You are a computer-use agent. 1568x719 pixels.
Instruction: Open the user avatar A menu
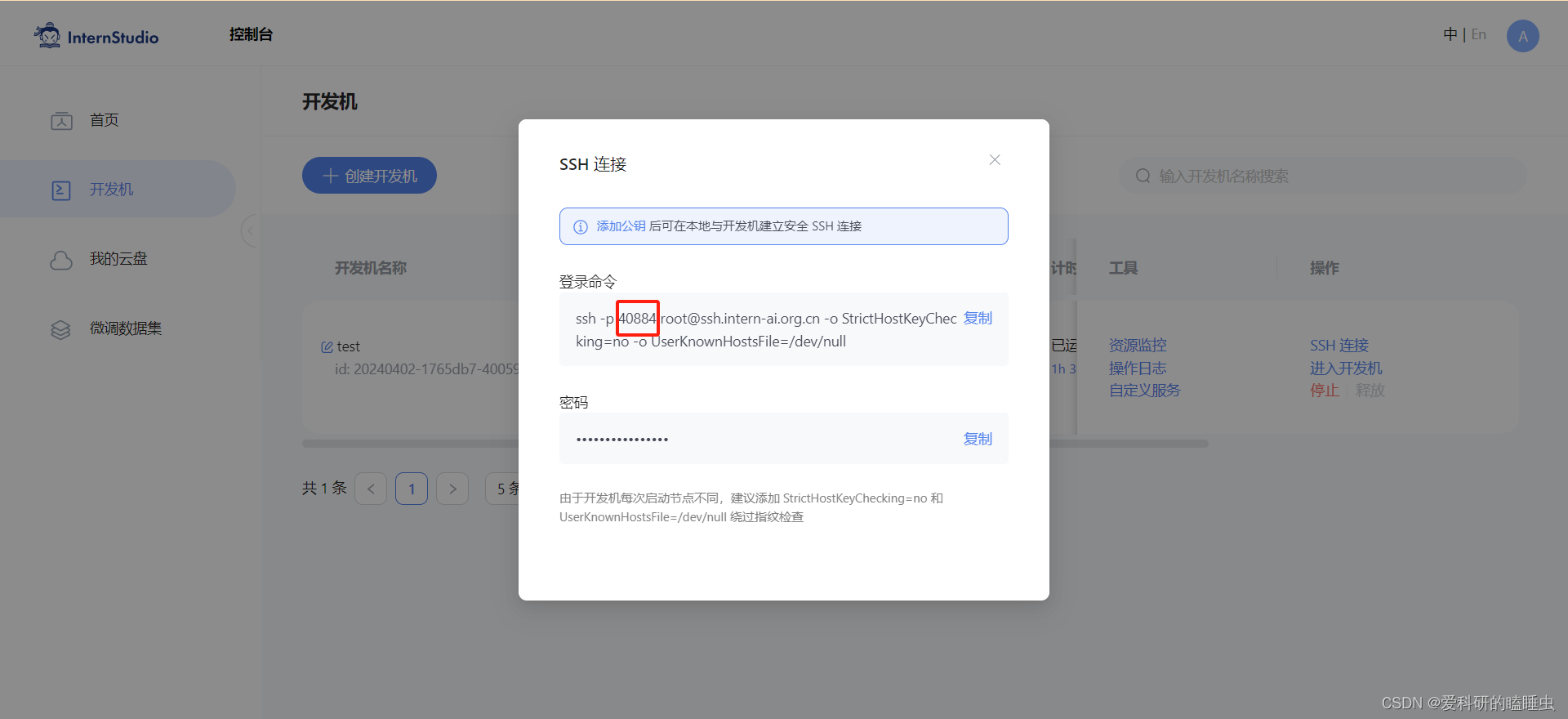pos(1523,36)
